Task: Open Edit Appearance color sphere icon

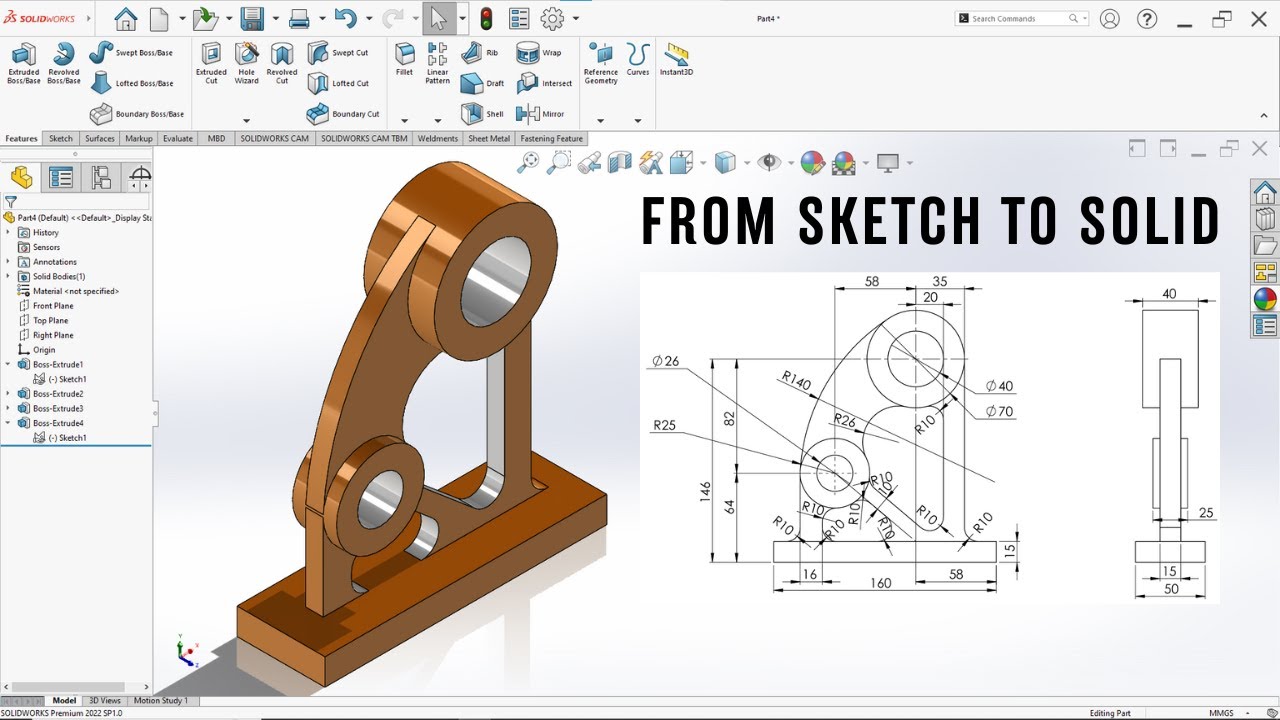Action: 812,161
